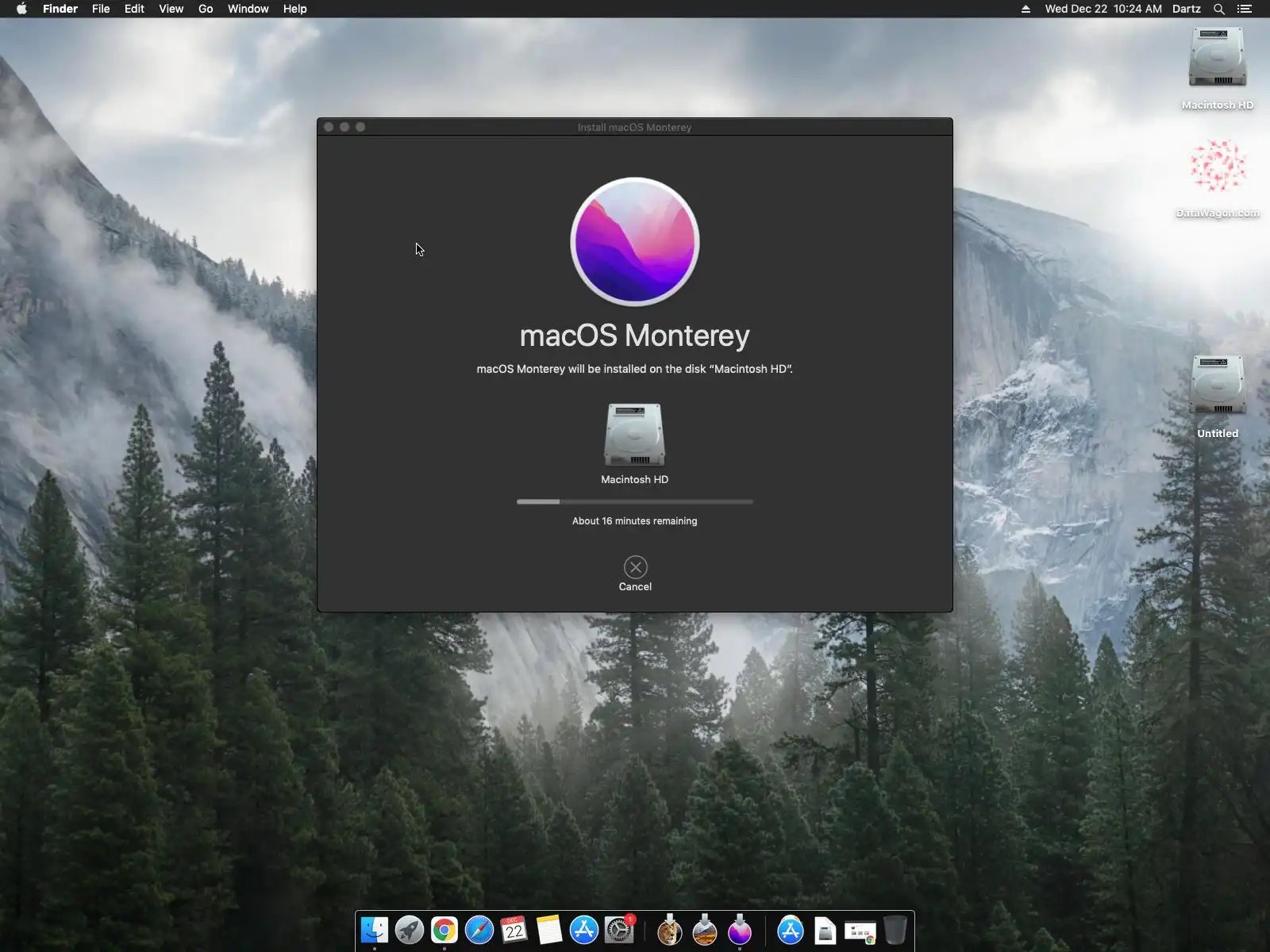Open System Preferences with red badge
The height and width of the screenshot is (952, 1270).
coord(619,930)
